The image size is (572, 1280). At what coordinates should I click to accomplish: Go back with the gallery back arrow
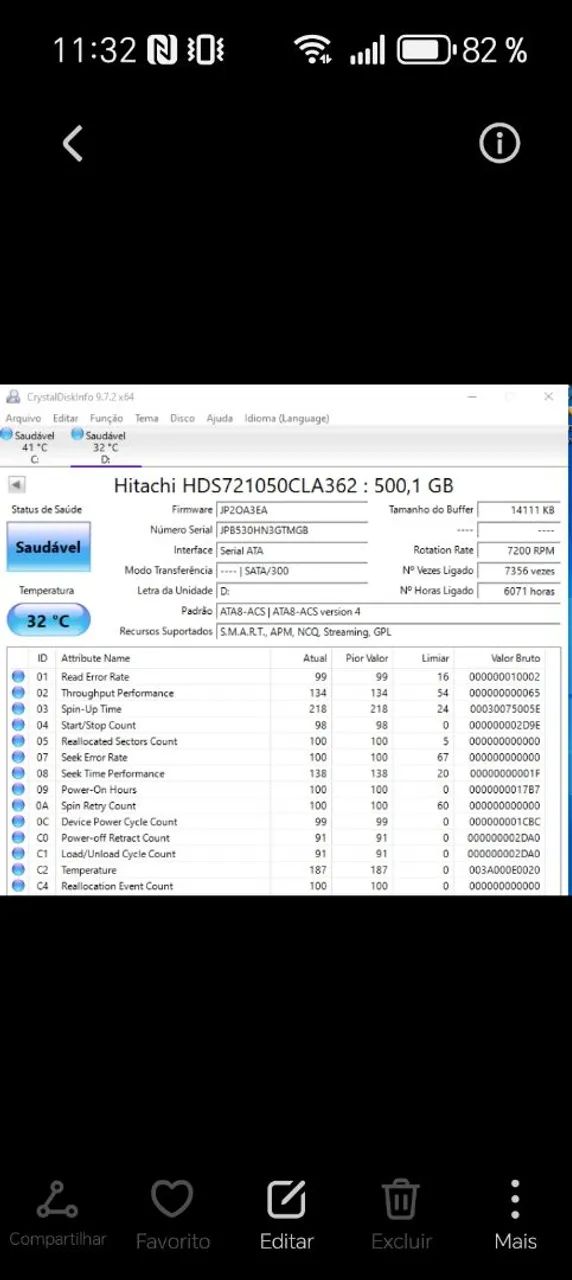tap(72, 144)
